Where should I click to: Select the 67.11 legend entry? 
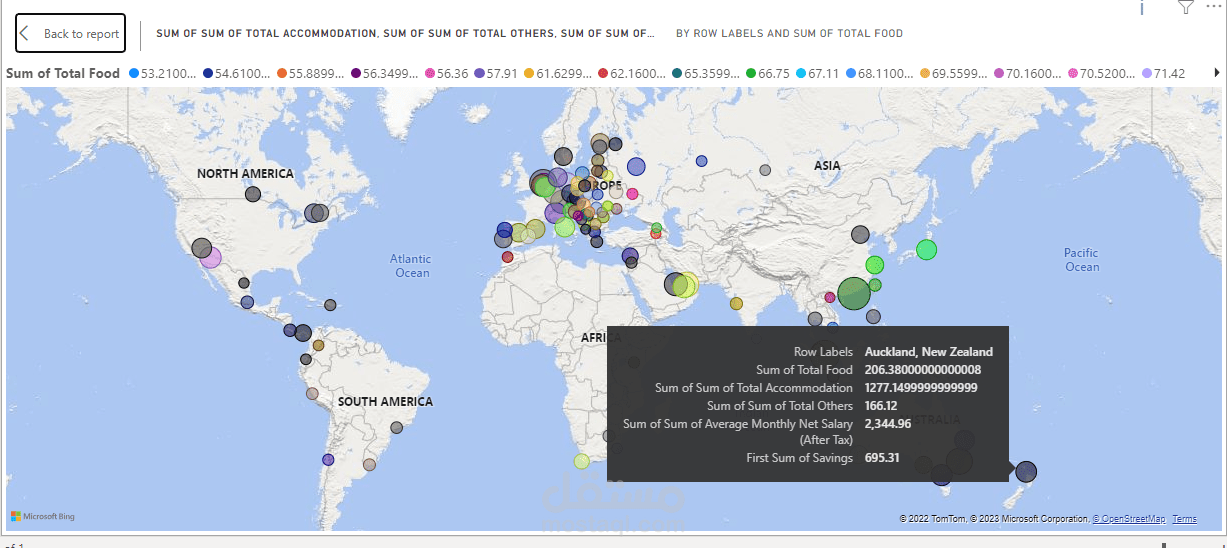(x=816, y=73)
